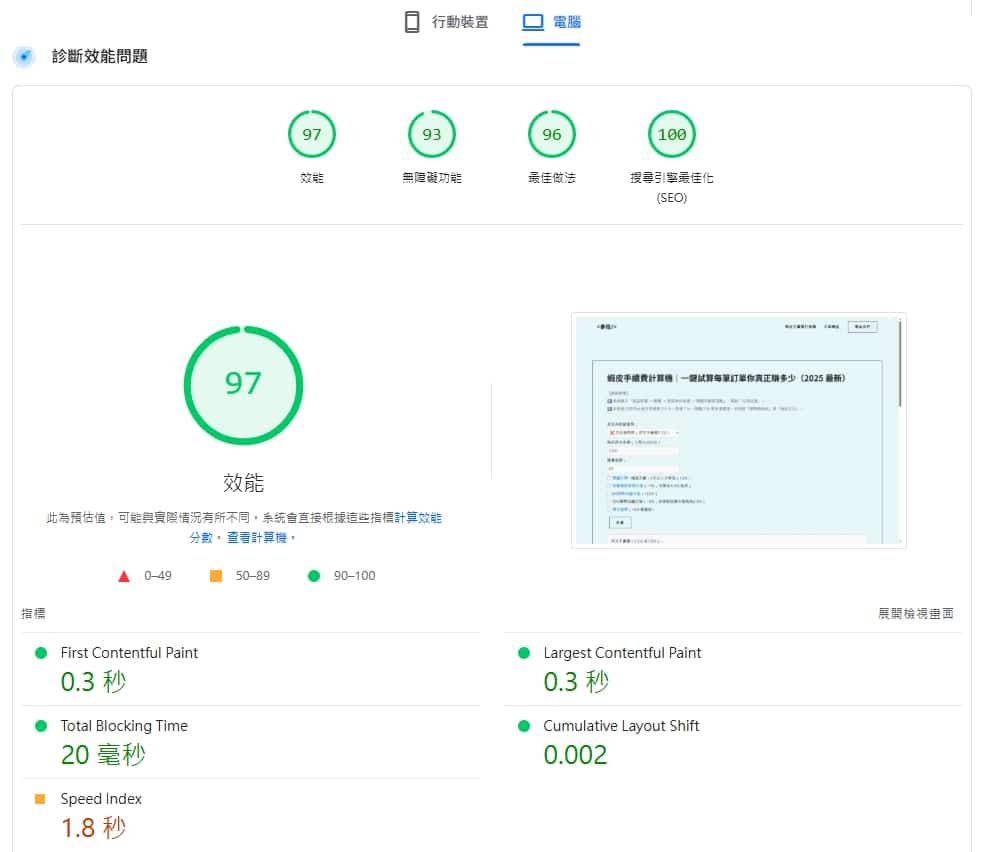Click the red triangle 0–49 legend icon

tap(124, 576)
